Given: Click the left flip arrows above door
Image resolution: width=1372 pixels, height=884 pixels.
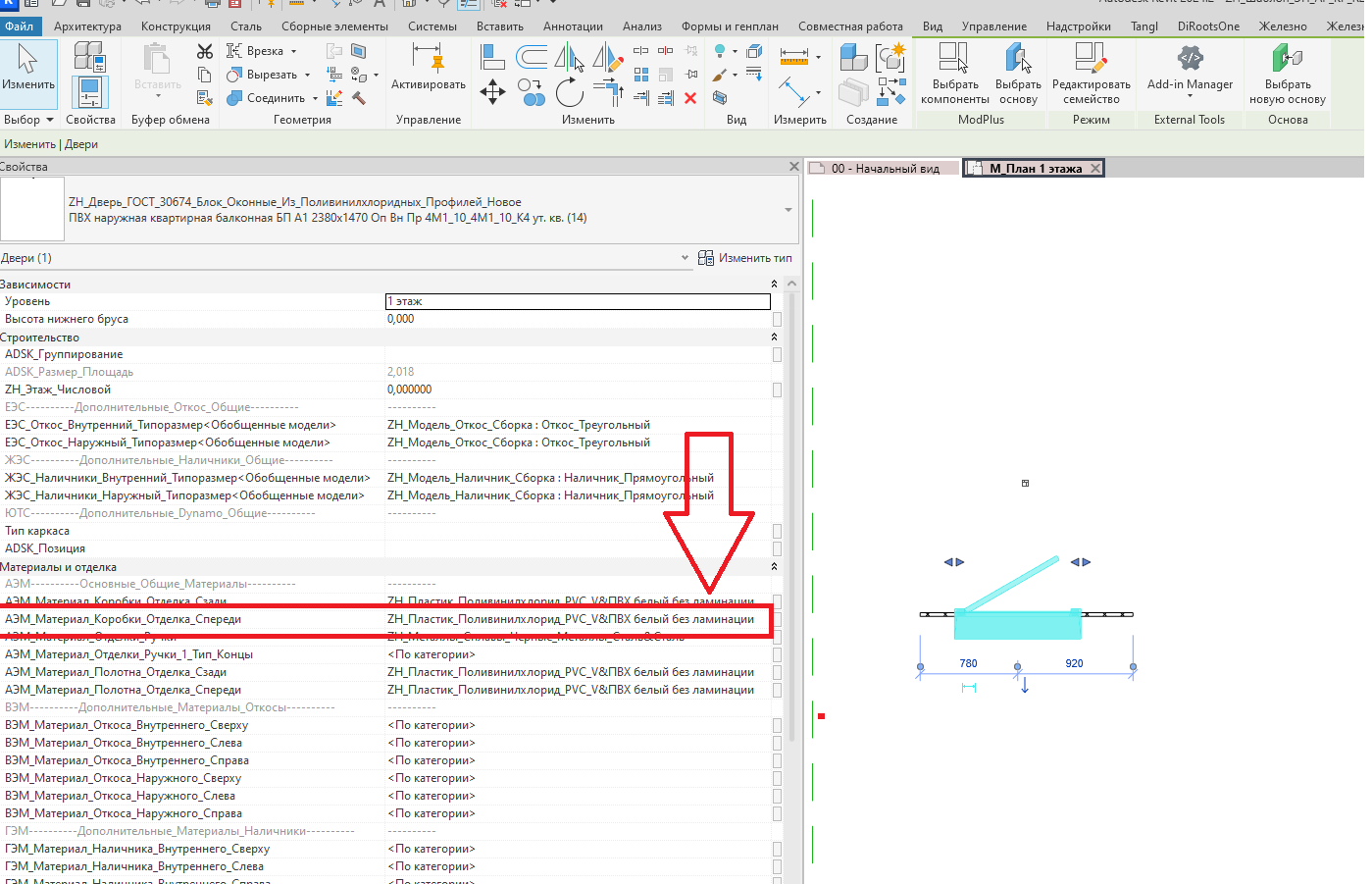Looking at the screenshot, I should pyautogui.click(x=954, y=562).
